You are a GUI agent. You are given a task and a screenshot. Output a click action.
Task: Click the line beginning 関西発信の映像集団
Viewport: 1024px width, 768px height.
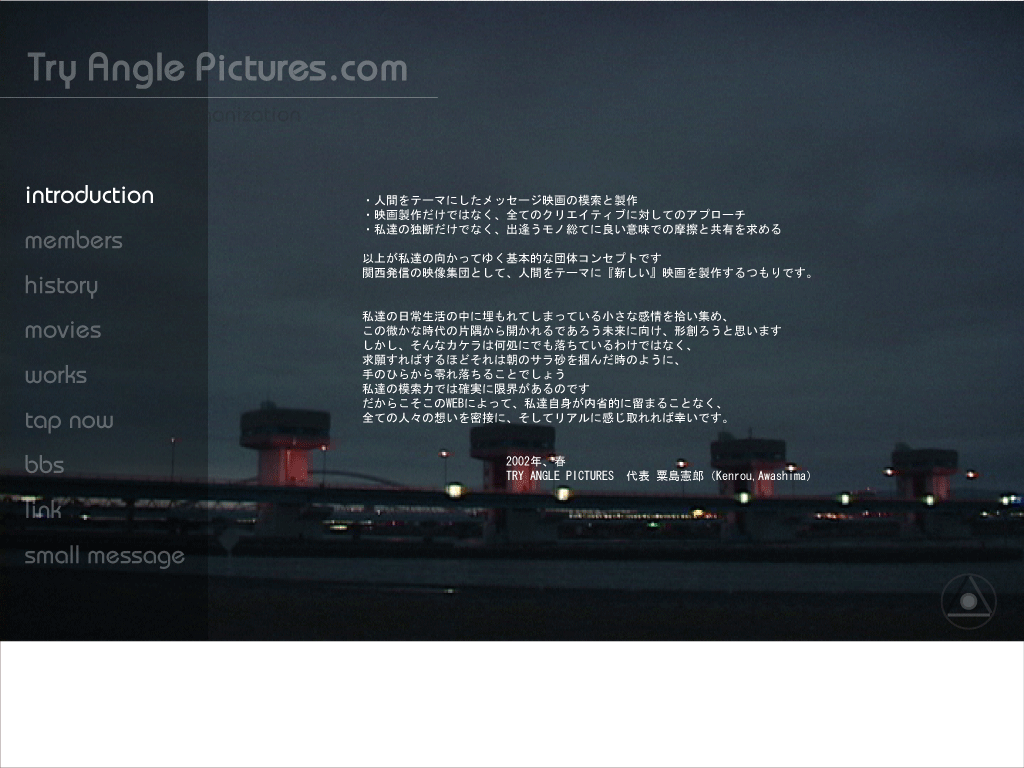click(589, 272)
